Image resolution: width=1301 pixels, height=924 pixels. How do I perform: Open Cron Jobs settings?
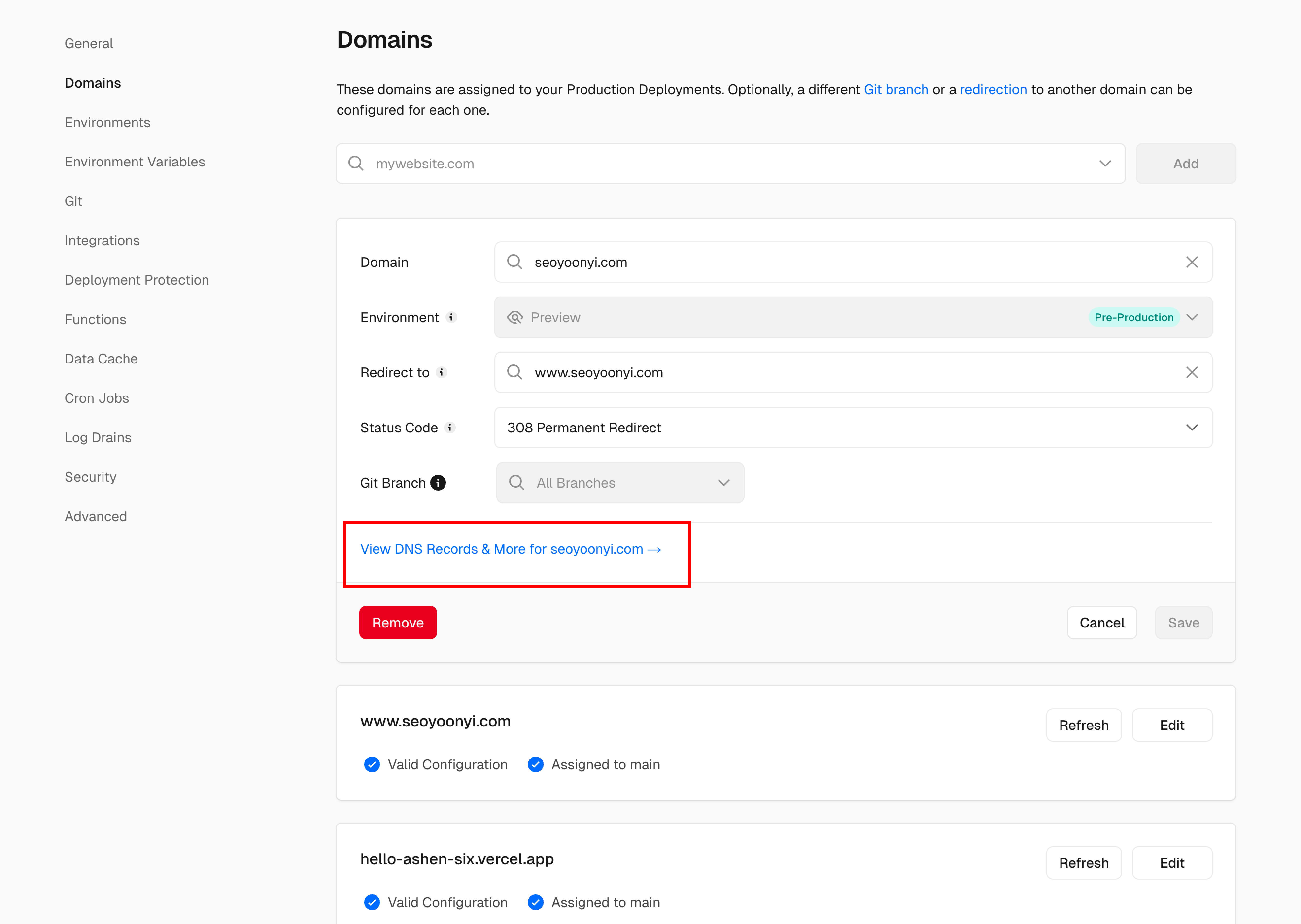coord(97,398)
